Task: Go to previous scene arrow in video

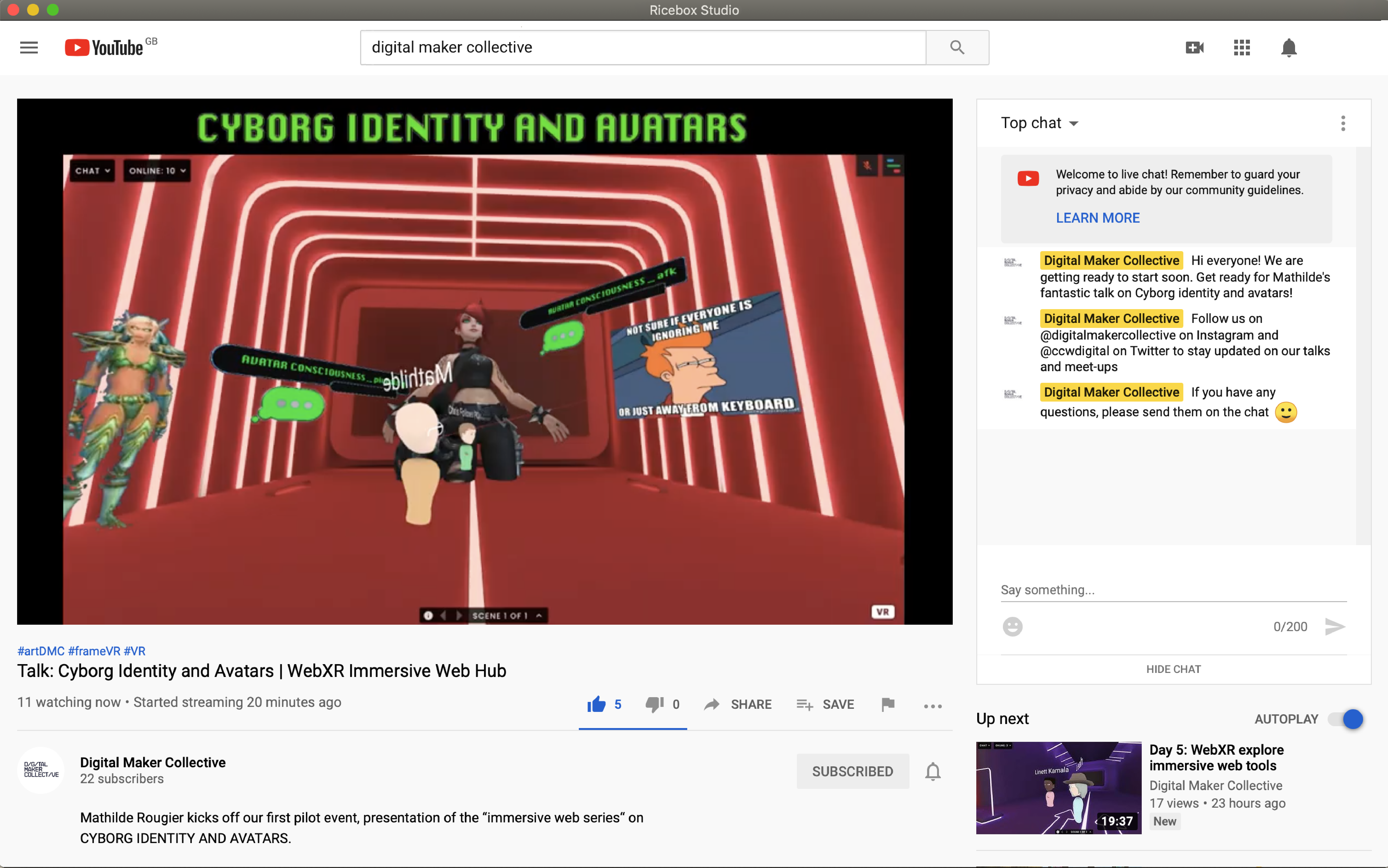Action: 443,615
